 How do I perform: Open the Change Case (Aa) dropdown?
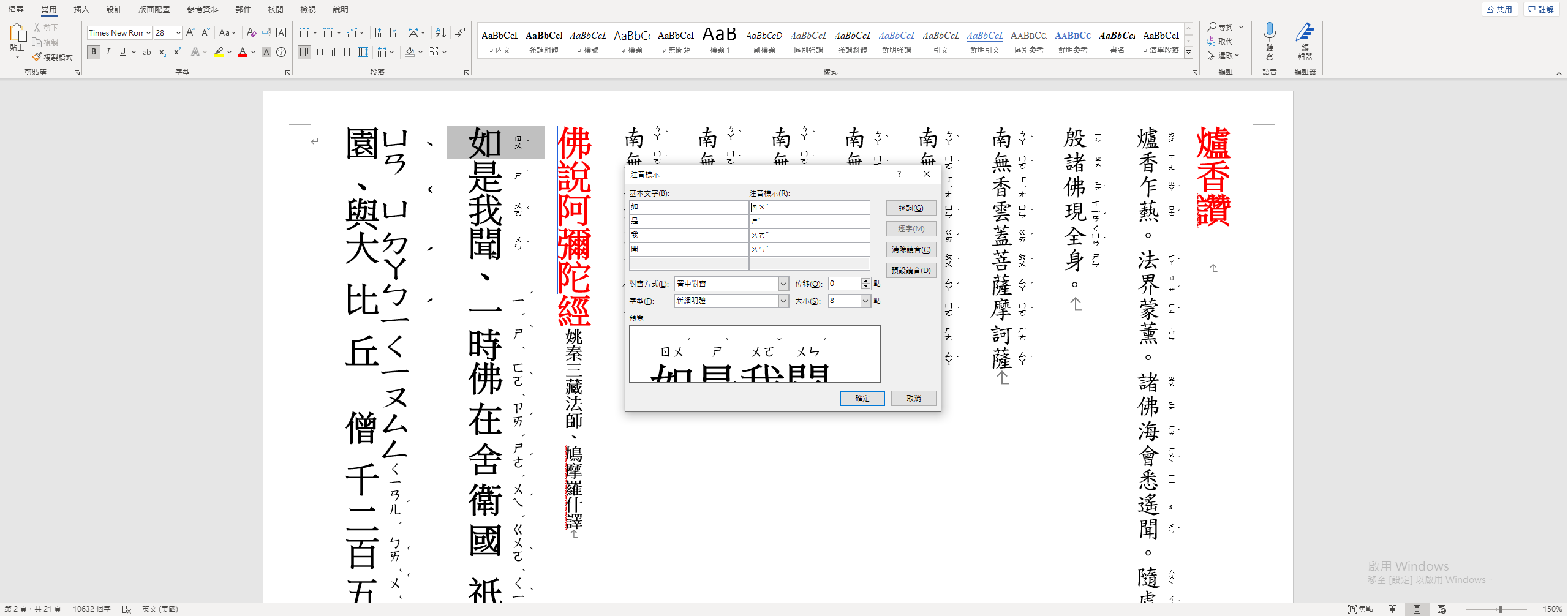(227, 32)
